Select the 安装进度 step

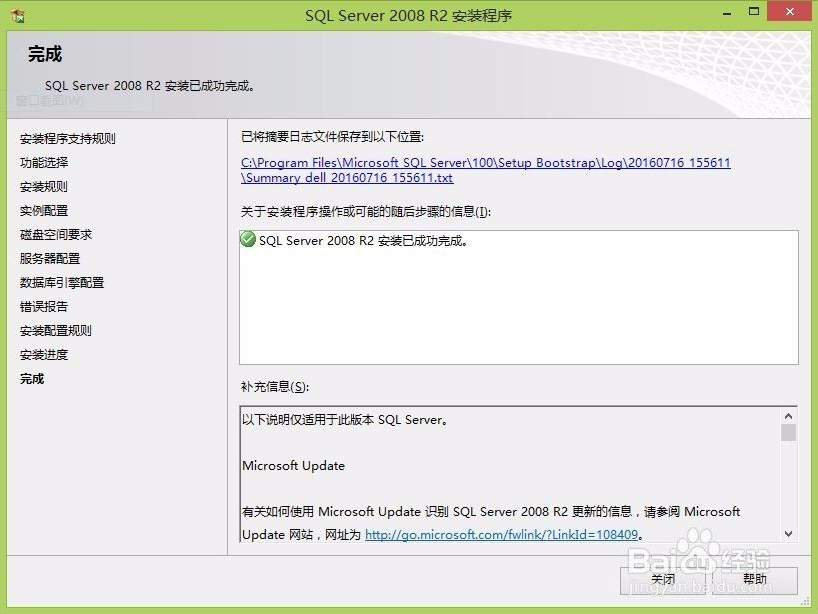coord(44,355)
